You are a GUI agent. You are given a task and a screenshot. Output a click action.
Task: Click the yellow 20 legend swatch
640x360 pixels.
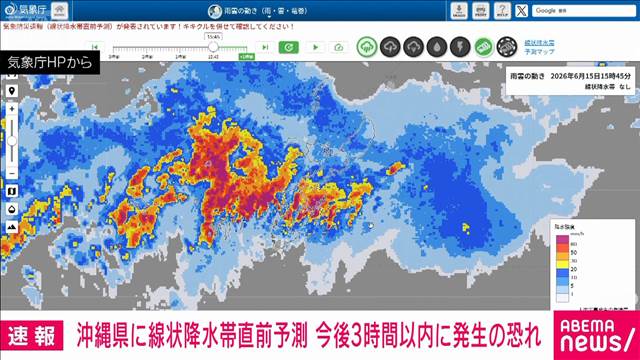562,264
